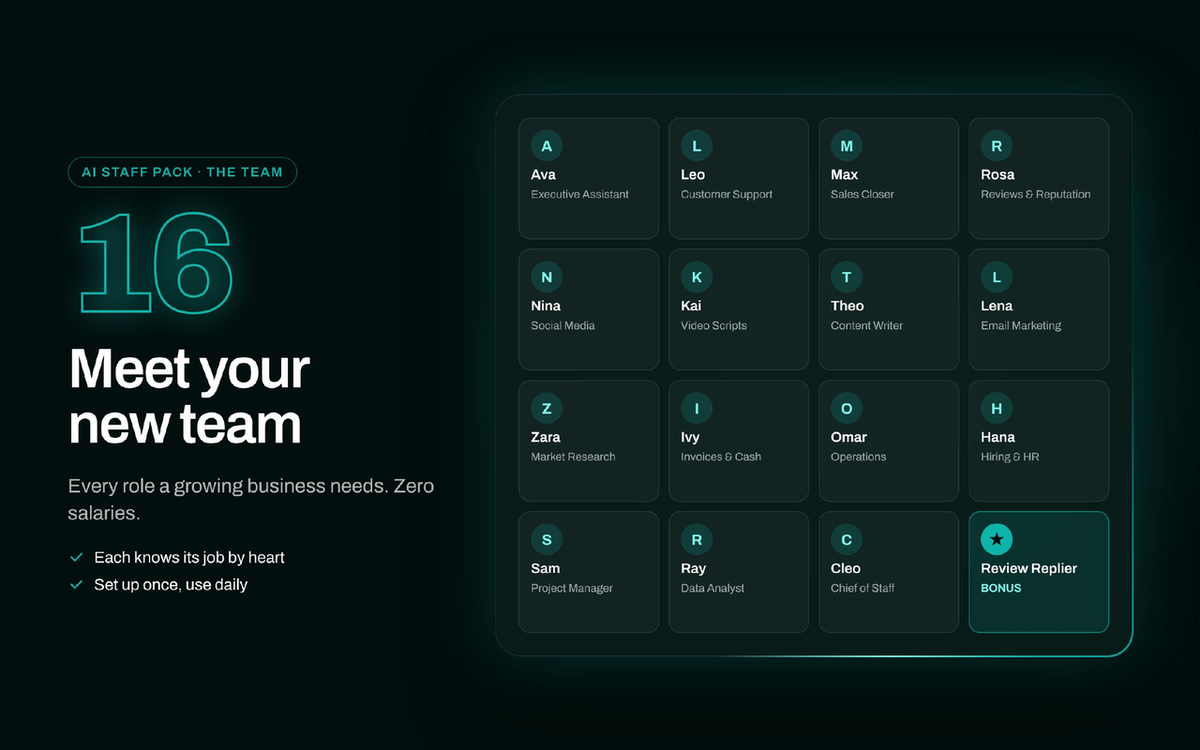
Task: Select the name "Cleo"
Action: (846, 568)
